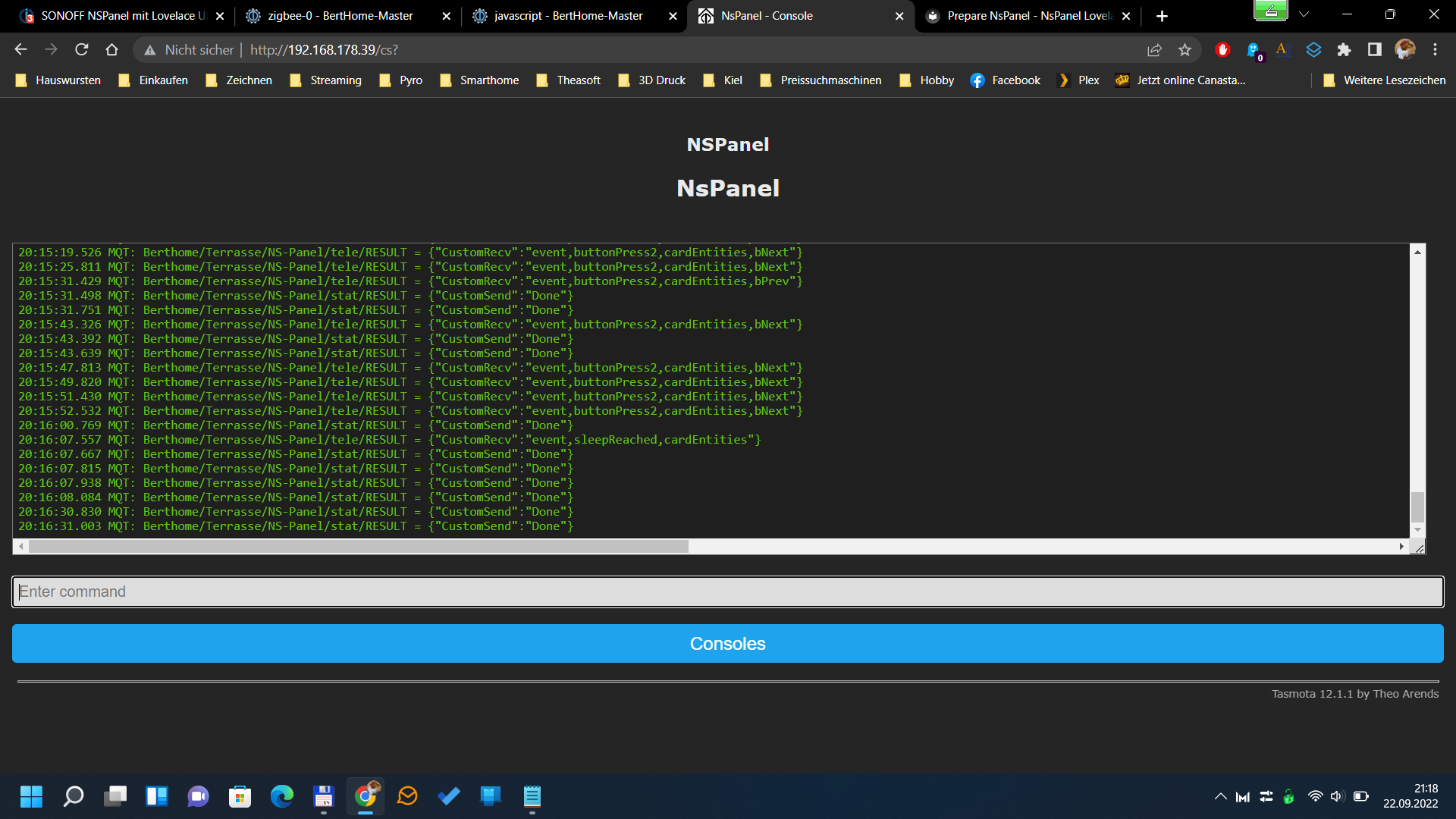Switch to SONOFF NSPanel mit Lovelace tab
The image size is (1456, 819).
click(121, 16)
